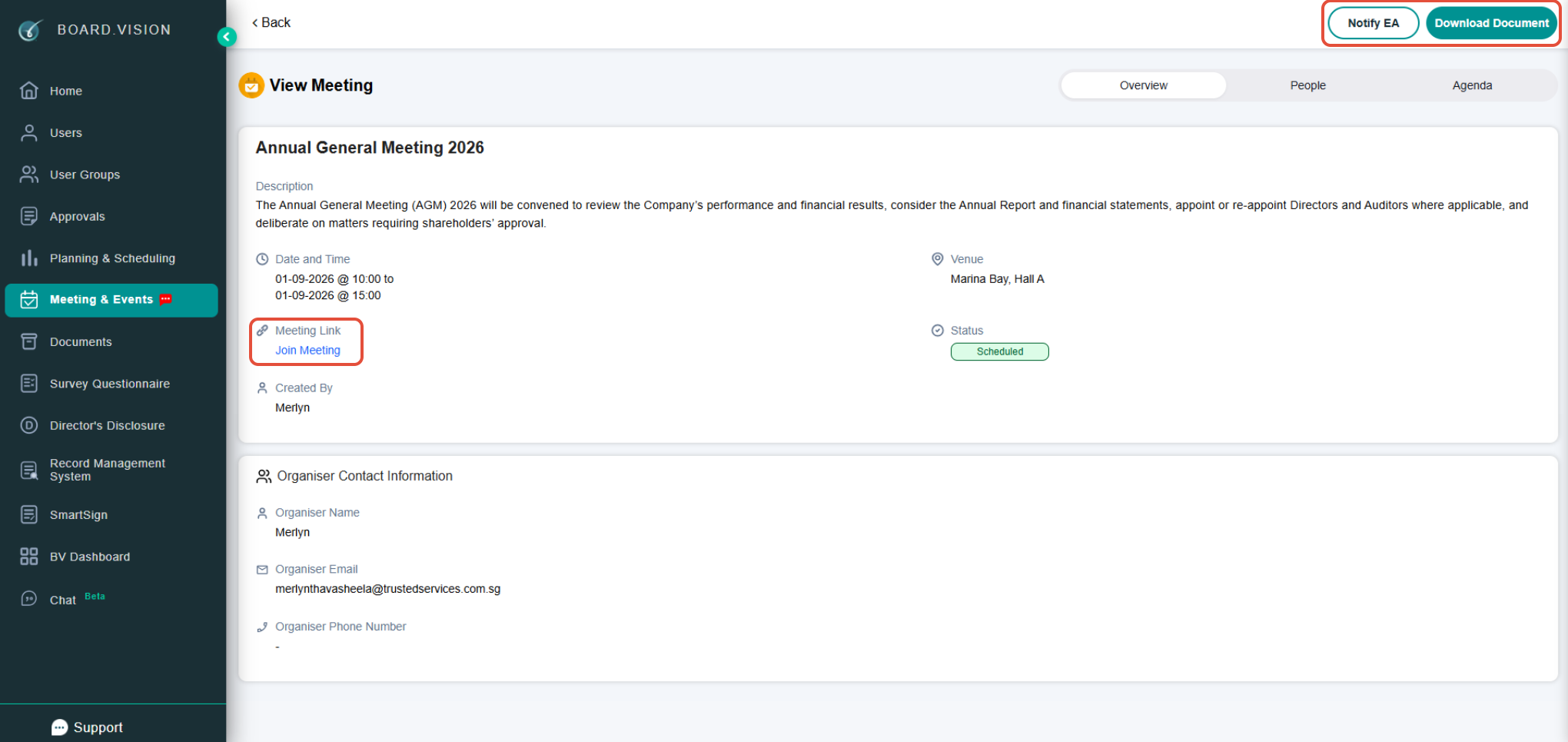Click the envelope icon beside Organiser Email
This screenshot has width=1568, height=742.
point(262,570)
